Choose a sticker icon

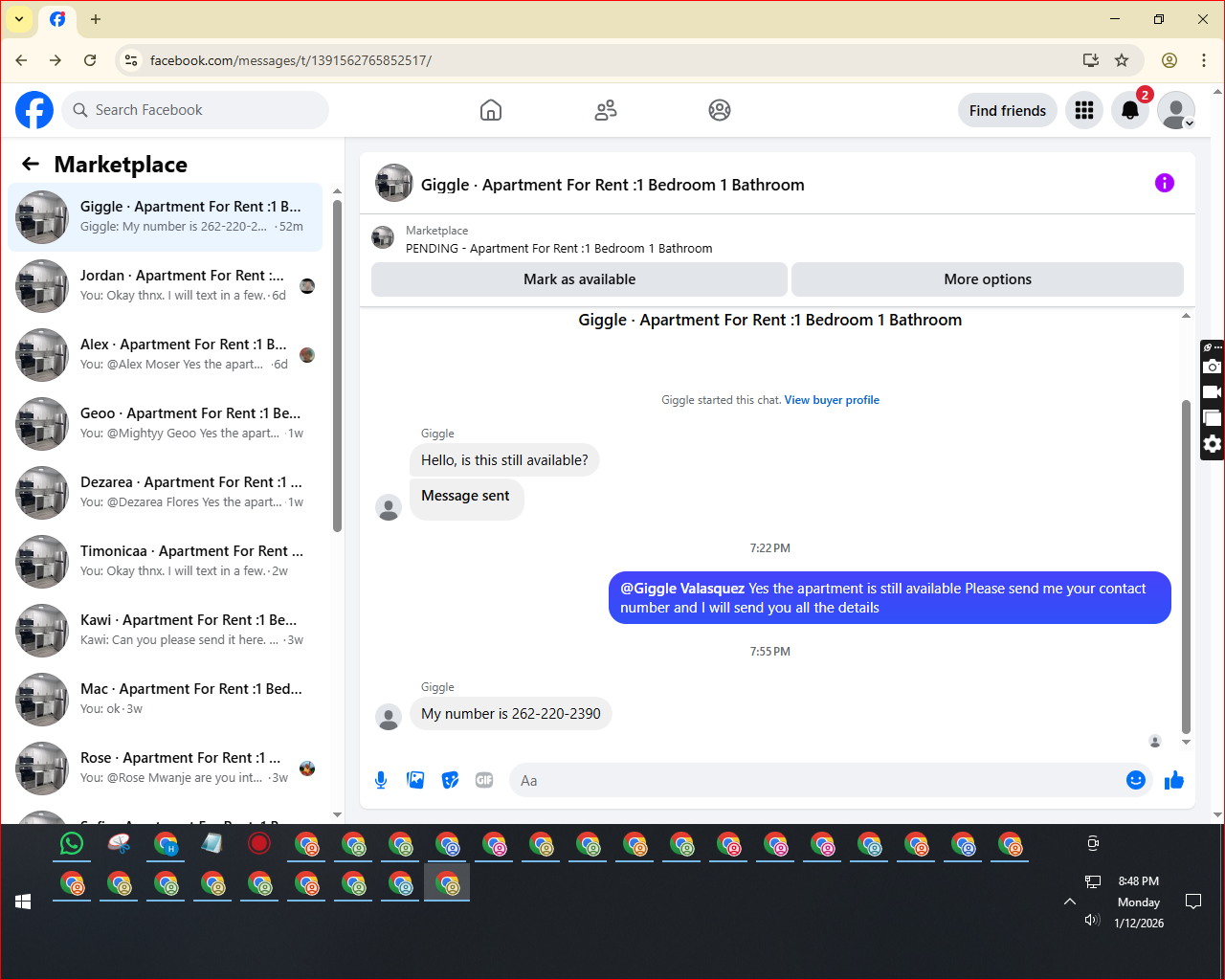point(450,780)
